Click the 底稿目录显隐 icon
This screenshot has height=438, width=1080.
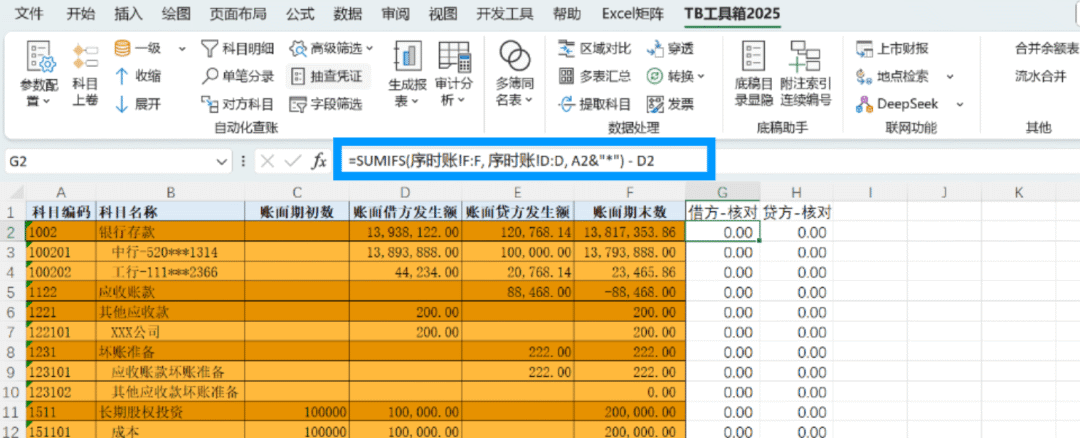[754, 56]
